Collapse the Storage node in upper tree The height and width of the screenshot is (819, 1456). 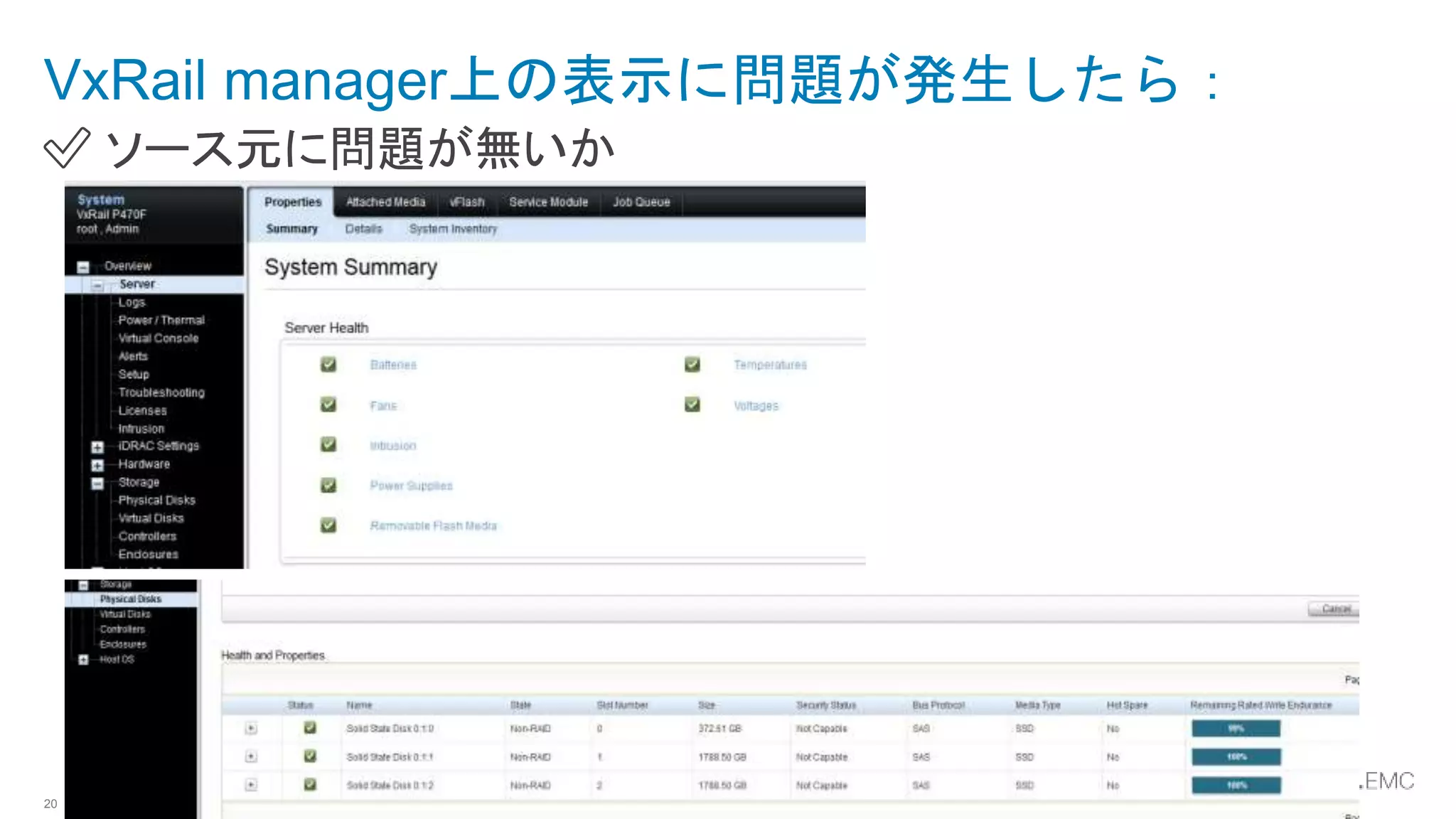(x=97, y=483)
